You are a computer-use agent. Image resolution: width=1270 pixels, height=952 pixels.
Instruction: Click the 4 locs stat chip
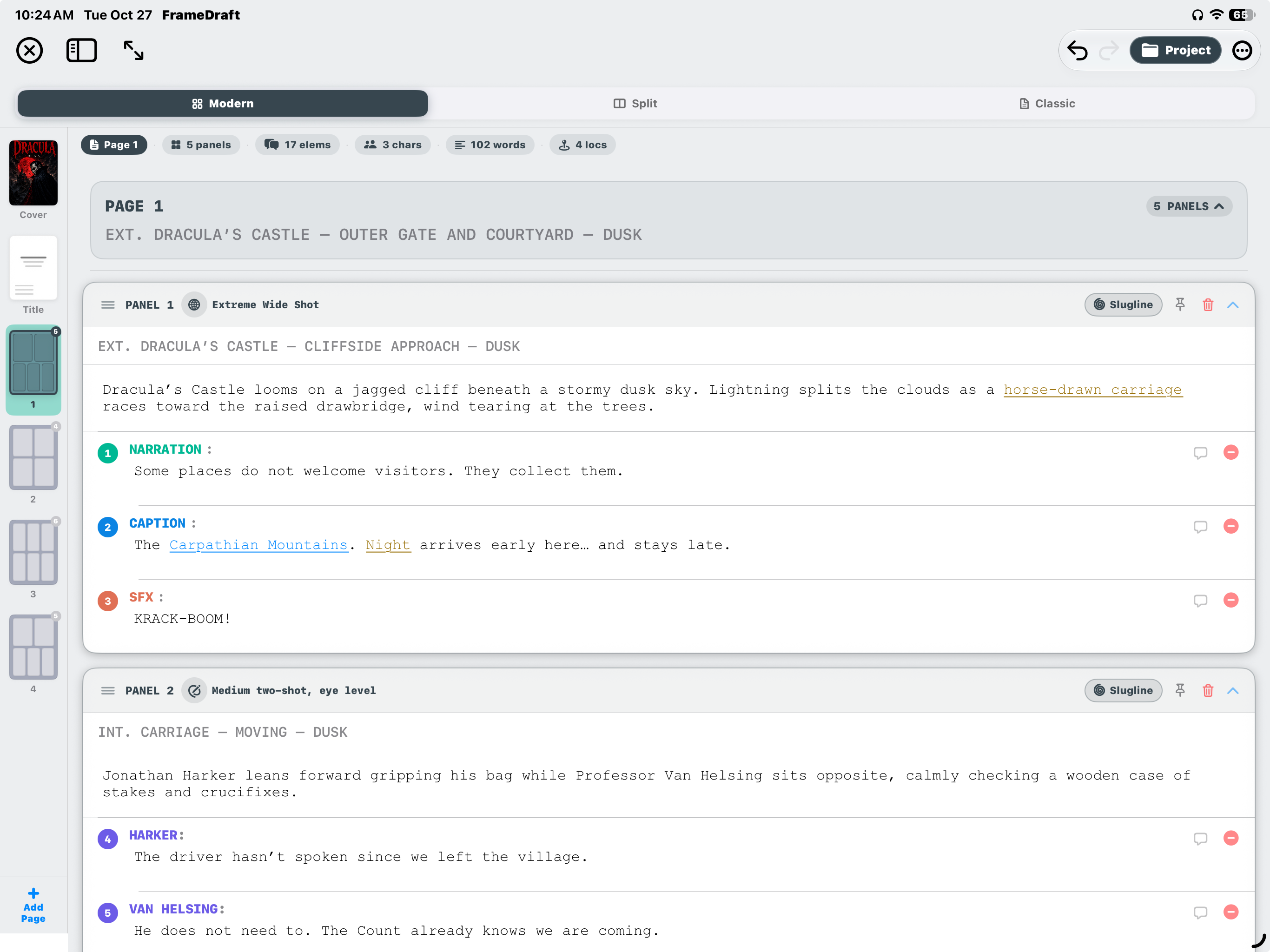582,145
